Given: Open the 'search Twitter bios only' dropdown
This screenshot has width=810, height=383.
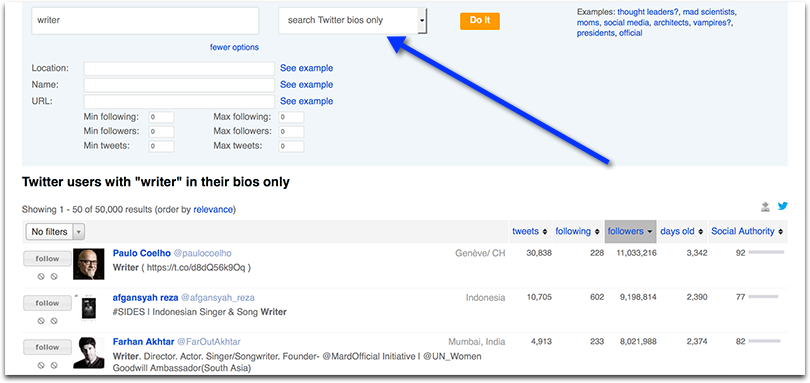Looking at the screenshot, I should point(353,21).
